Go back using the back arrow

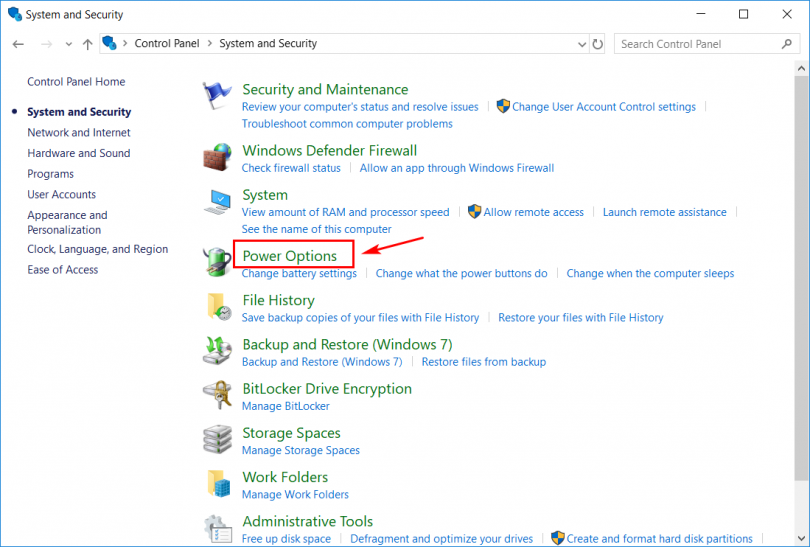(19, 44)
